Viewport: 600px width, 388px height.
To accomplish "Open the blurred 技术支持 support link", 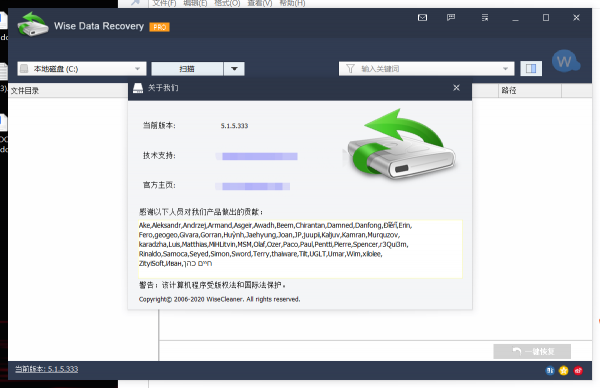I will pos(256,156).
